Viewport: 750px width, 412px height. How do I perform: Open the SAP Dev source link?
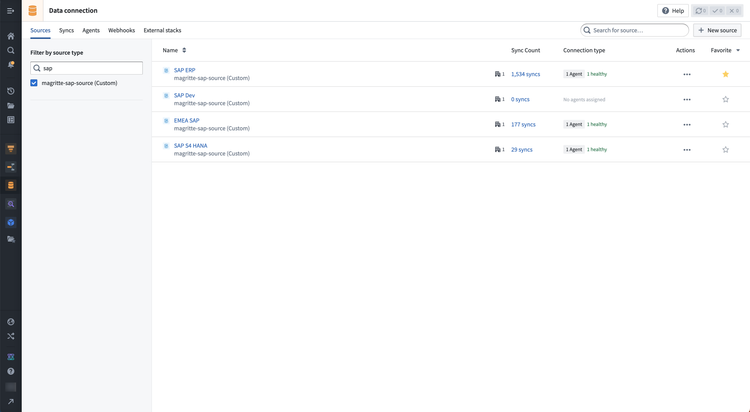coord(184,95)
